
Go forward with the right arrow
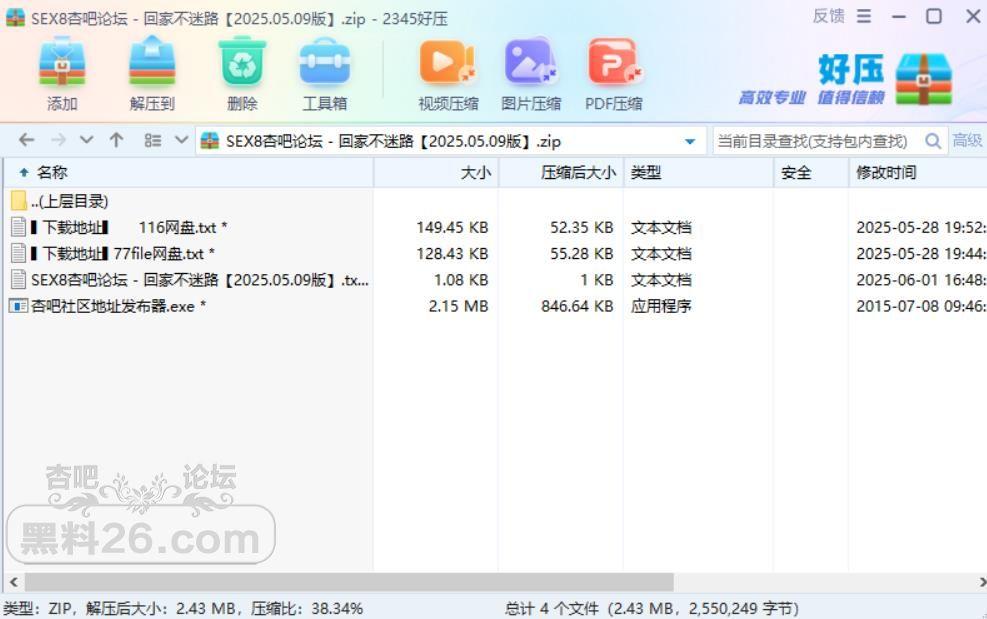(x=59, y=140)
